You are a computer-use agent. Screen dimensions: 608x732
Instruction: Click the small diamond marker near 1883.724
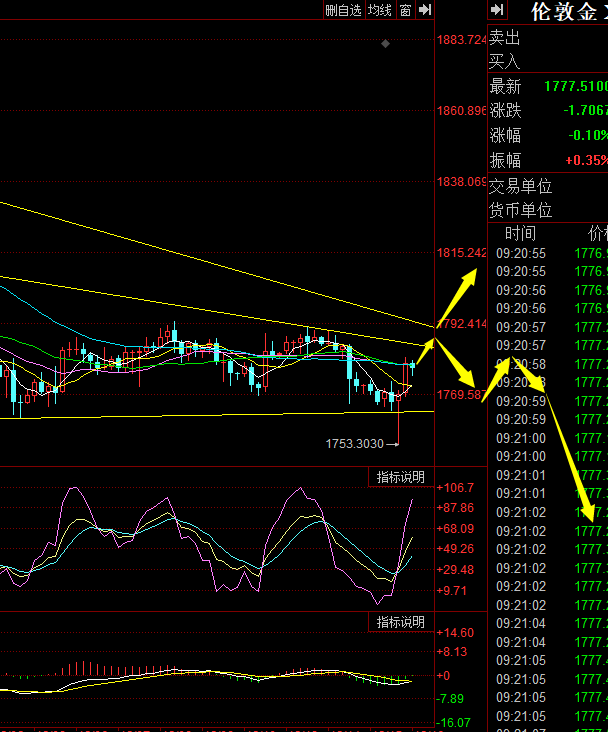(x=385, y=43)
